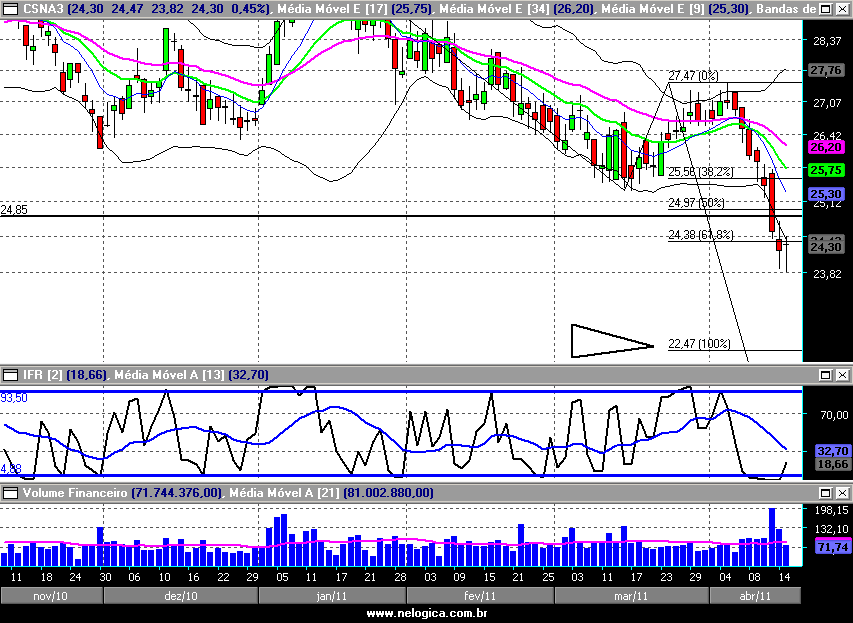
Task: Click the "27,76" upper band price tag
Action: 826,70
